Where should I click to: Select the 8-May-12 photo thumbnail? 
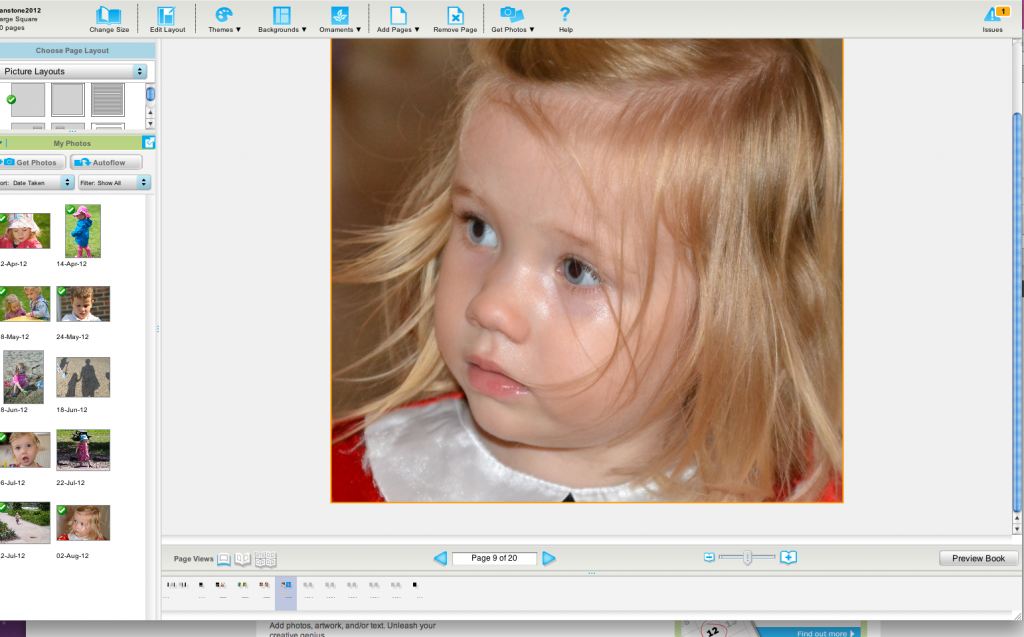[25, 304]
